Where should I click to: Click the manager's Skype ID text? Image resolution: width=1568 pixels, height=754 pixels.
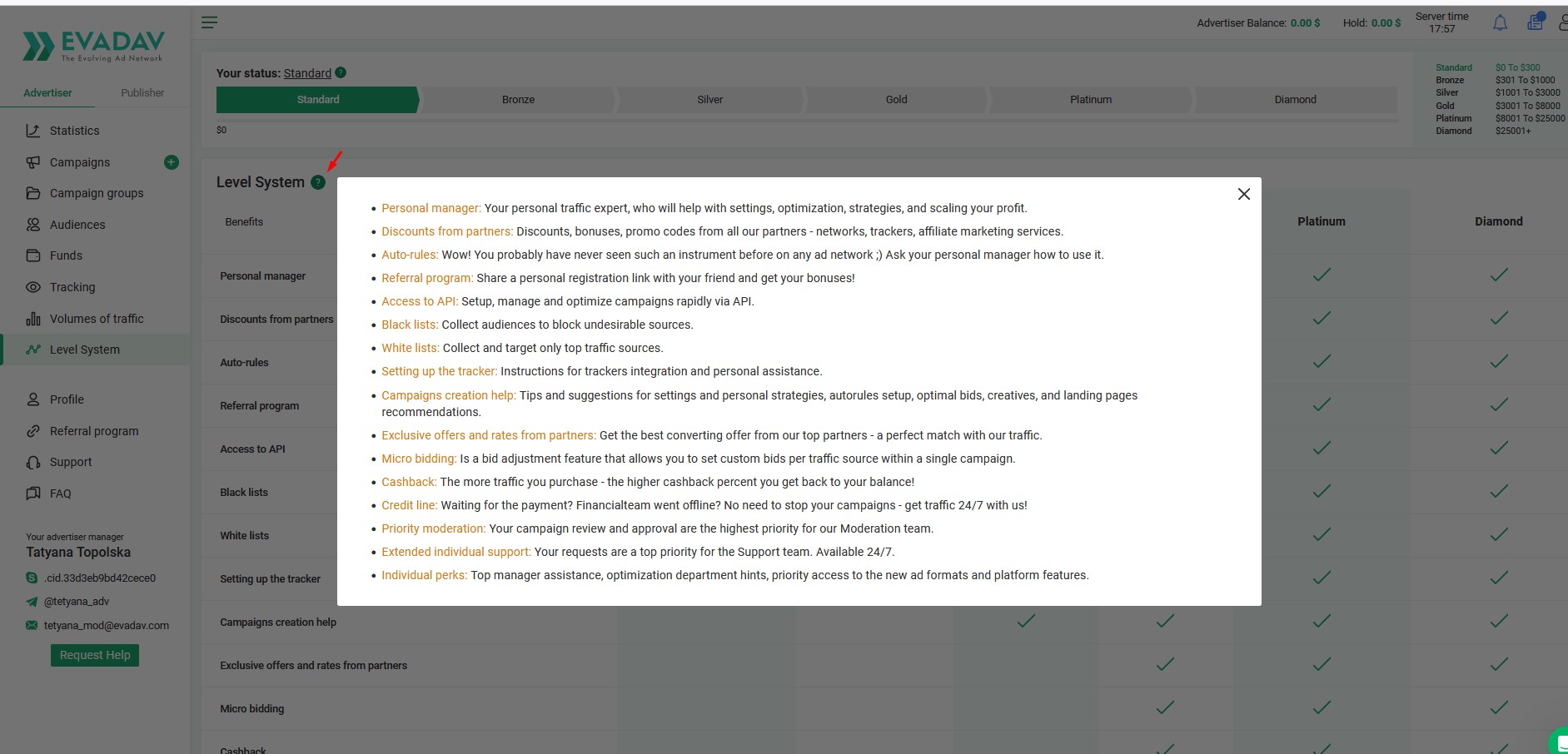(100, 578)
